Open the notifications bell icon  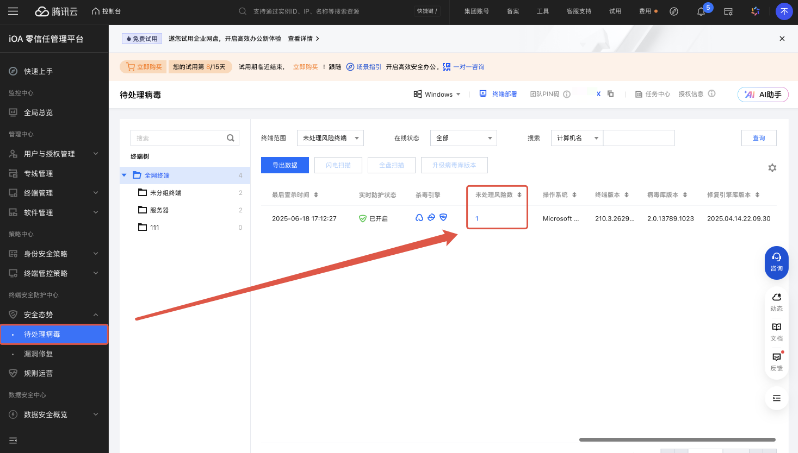701,11
